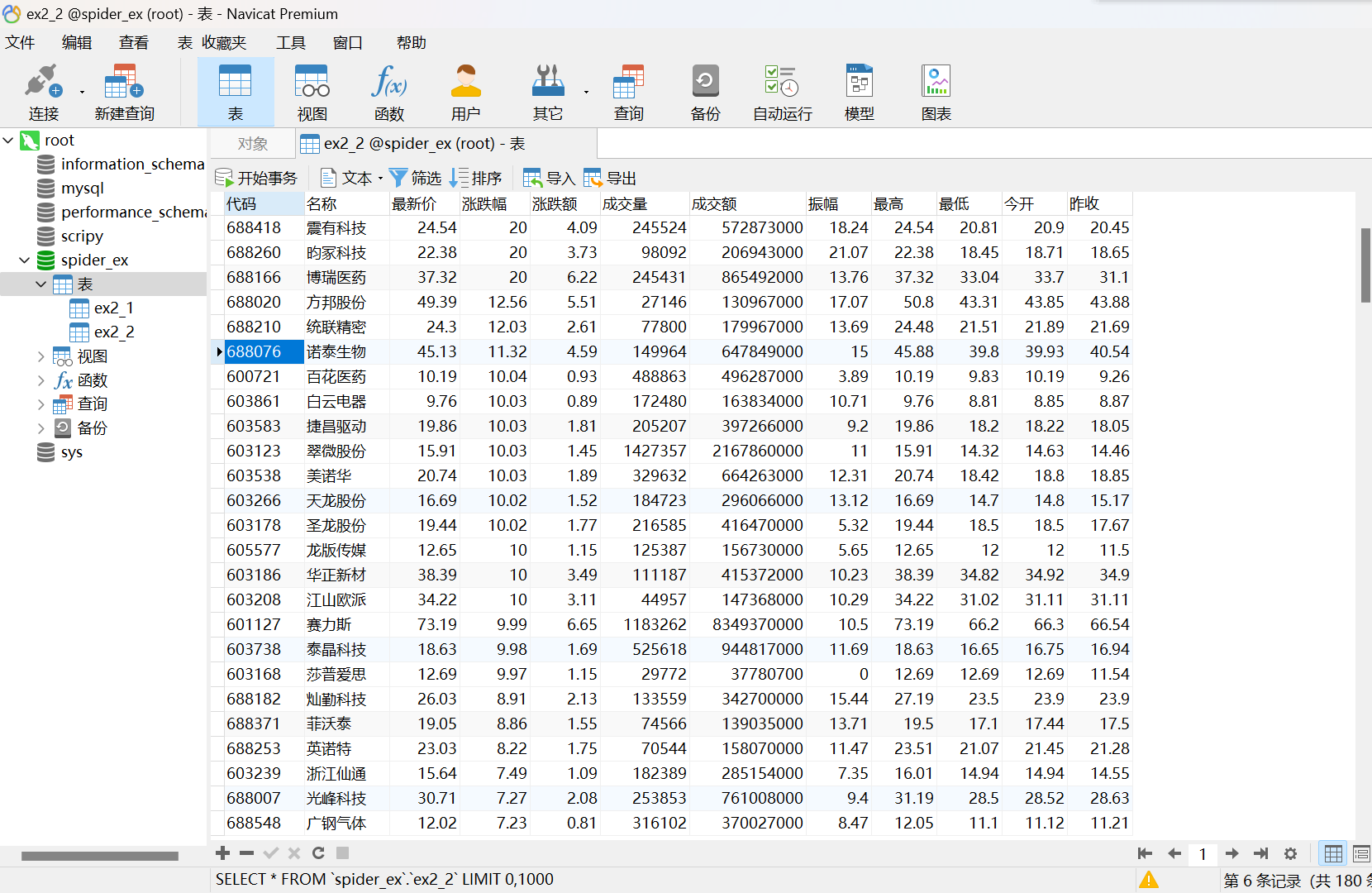The image size is (1372, 893).
Task: Expand the 函数 (Functions) tree node
Action: click(x=41, y=380)
